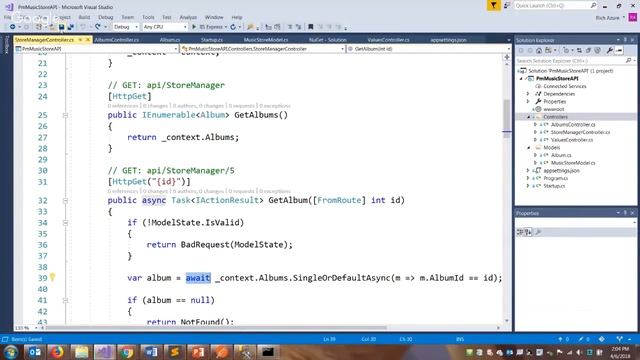
Task: Collapse the GetAlbums method at line 25
Action: (65, 116)
